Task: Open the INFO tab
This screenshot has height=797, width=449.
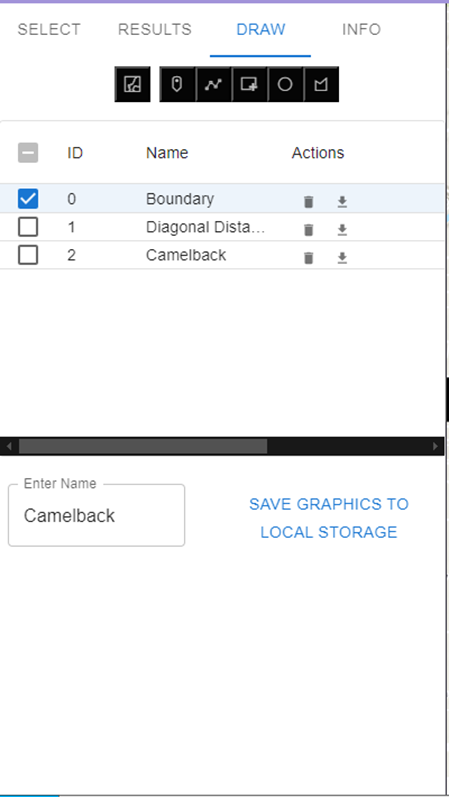Action: (x=361, y=29)
